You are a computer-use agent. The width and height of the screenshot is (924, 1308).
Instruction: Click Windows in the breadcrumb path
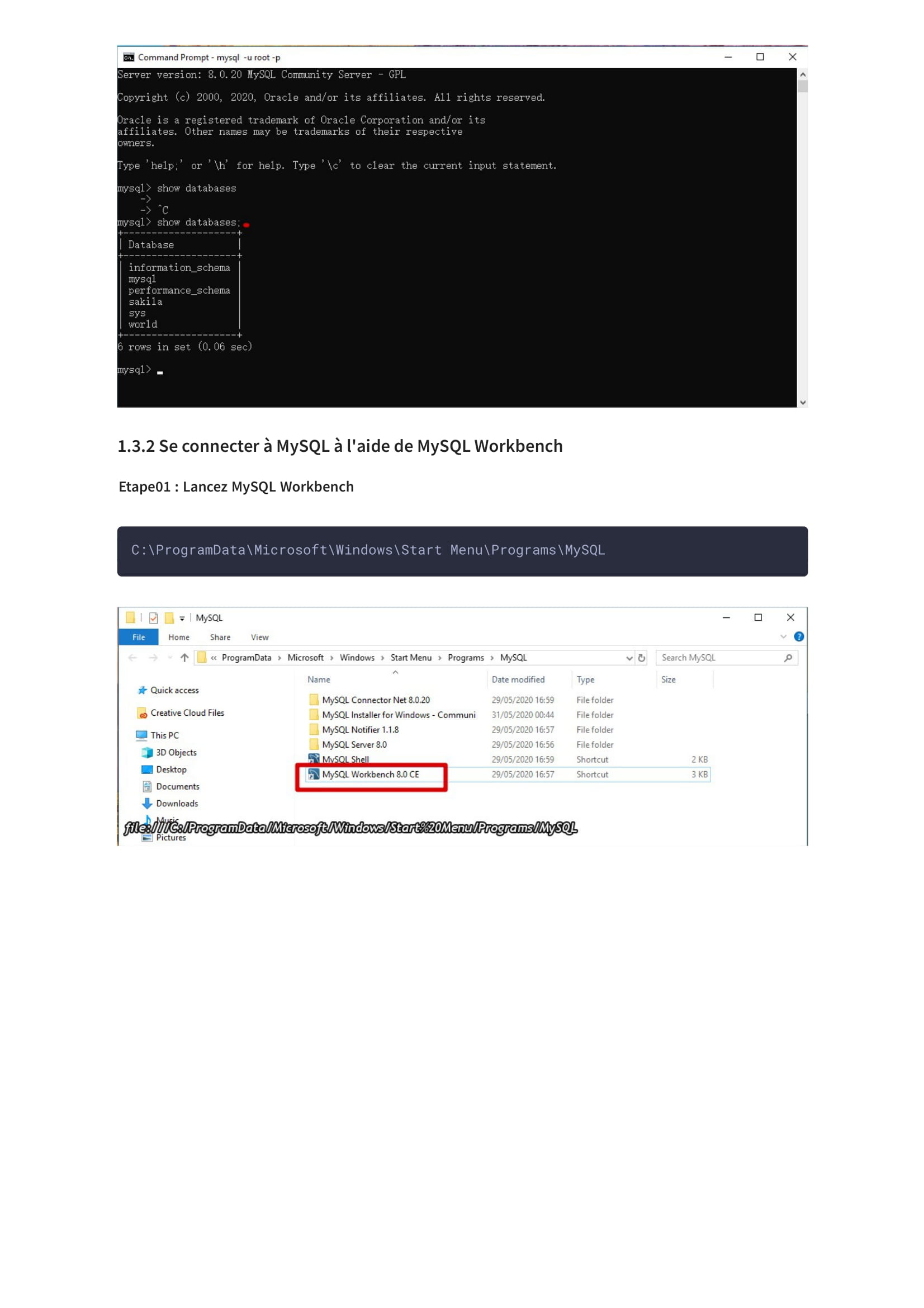[x=358, y=658]
